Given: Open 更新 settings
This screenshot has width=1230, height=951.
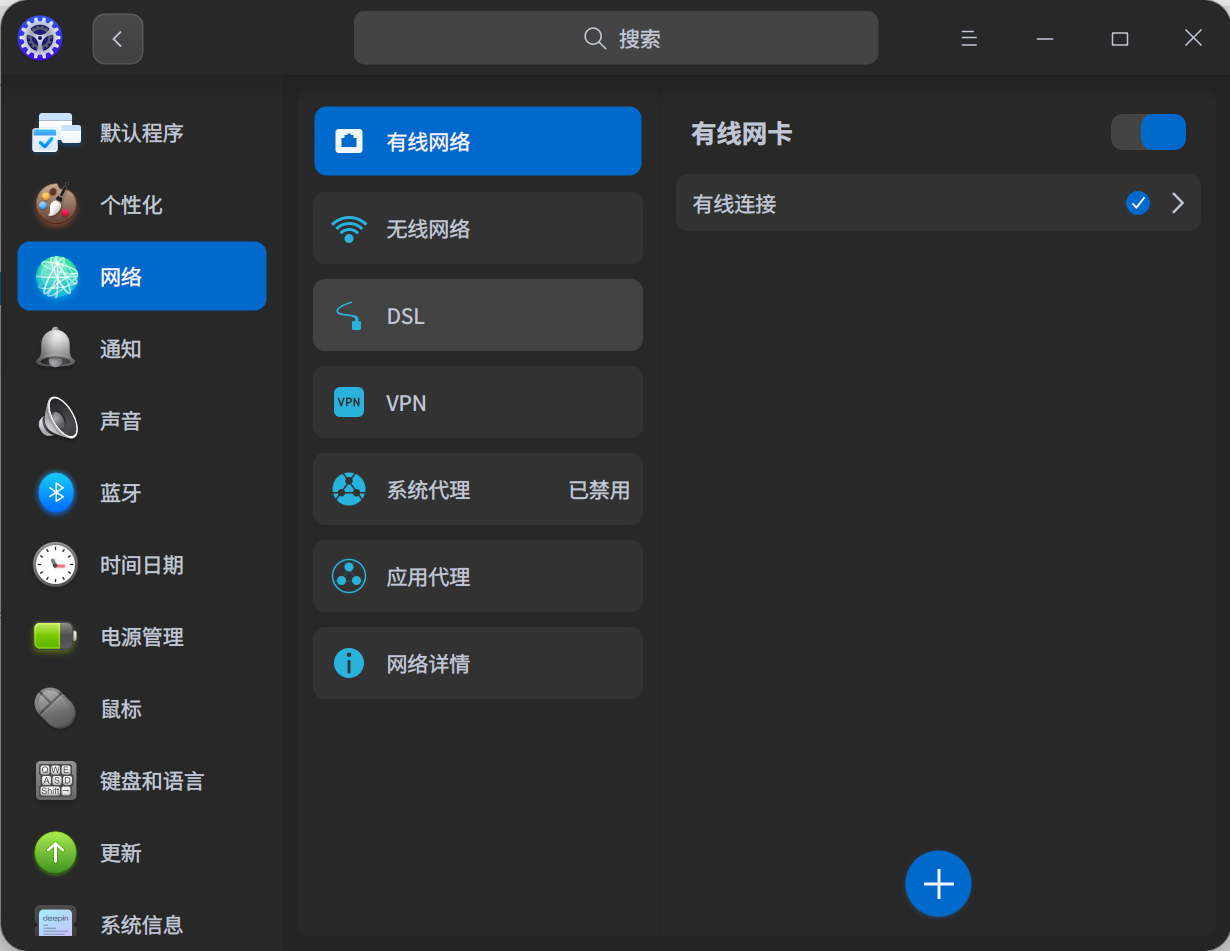Looking at the screenshot, I should (142, 853).
